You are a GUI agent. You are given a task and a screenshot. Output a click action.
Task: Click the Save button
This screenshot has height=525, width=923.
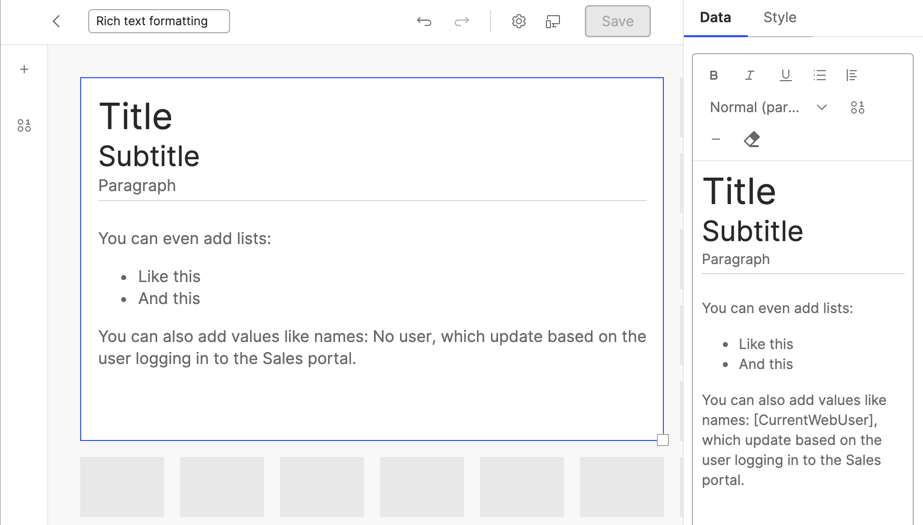click(617, 21)
